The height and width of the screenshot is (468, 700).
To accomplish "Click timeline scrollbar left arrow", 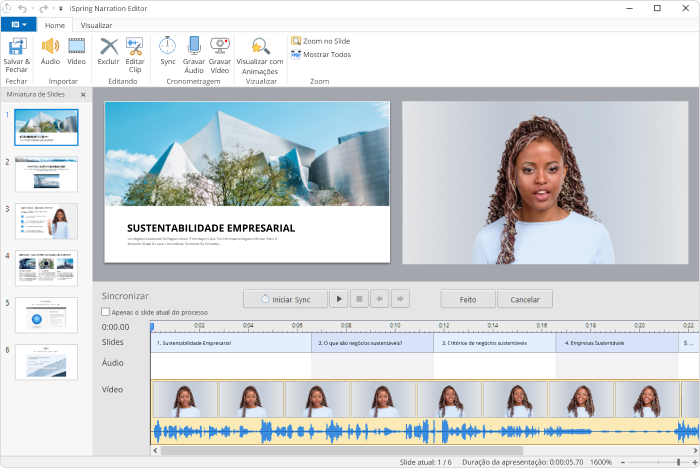I will (x=155, y=451).
